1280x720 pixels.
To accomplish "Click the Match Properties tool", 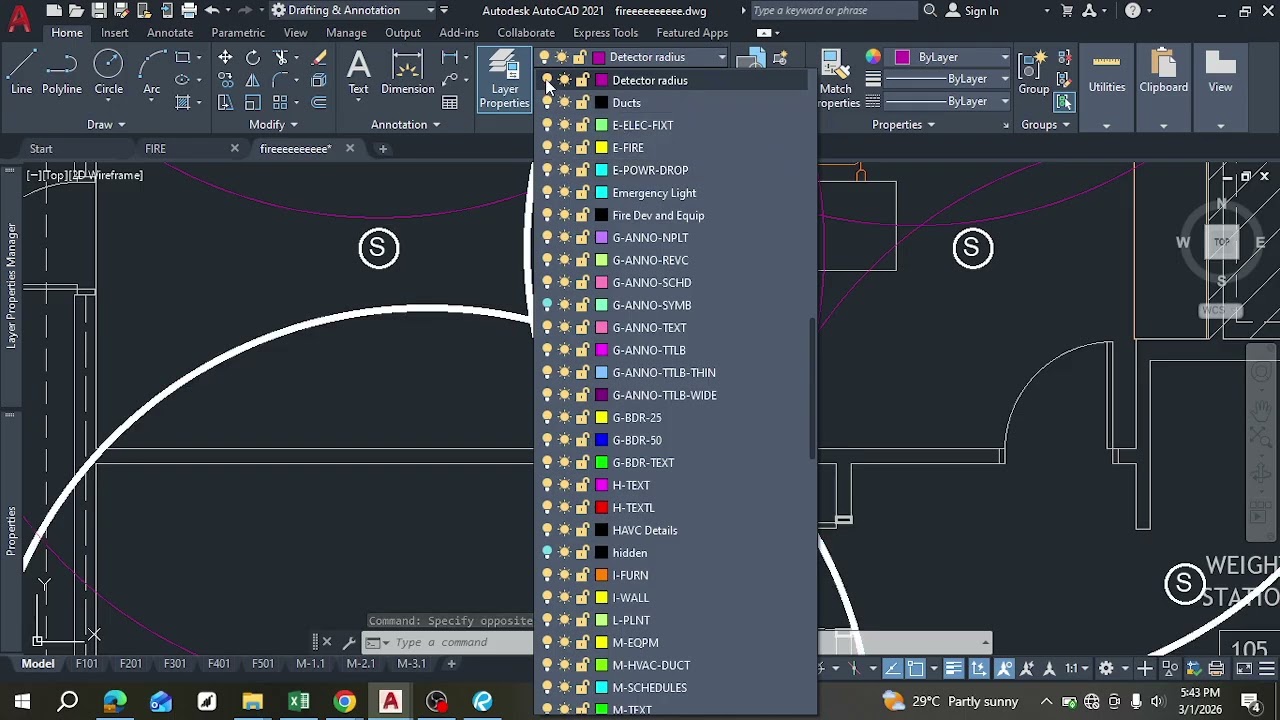I will [x=836, y=80].
